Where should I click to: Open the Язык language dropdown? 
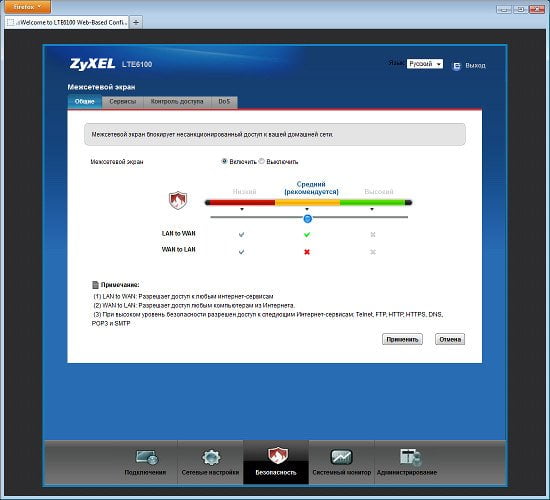coord(424,64)
